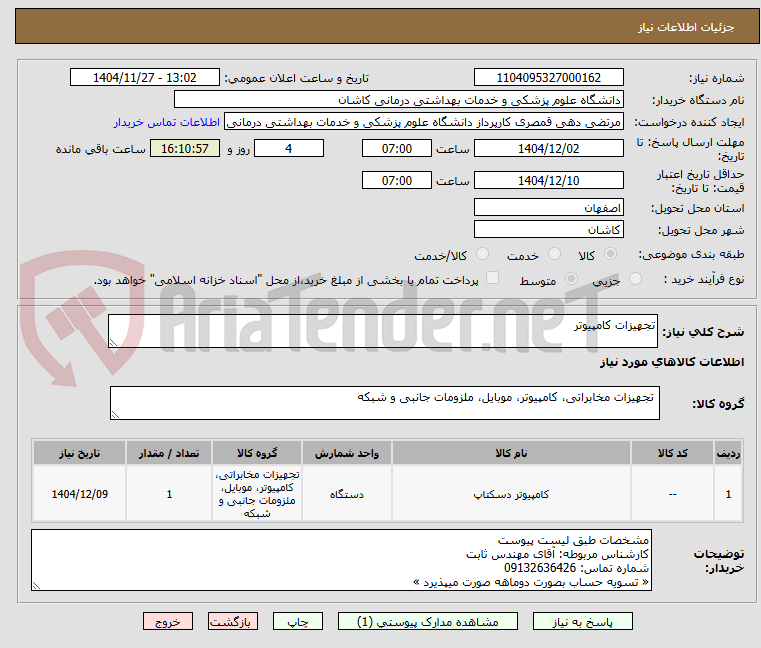Screen dimensions: 761x648
Task: Click the response deadline date 1404/12/02
Action: tap(548, 149)
